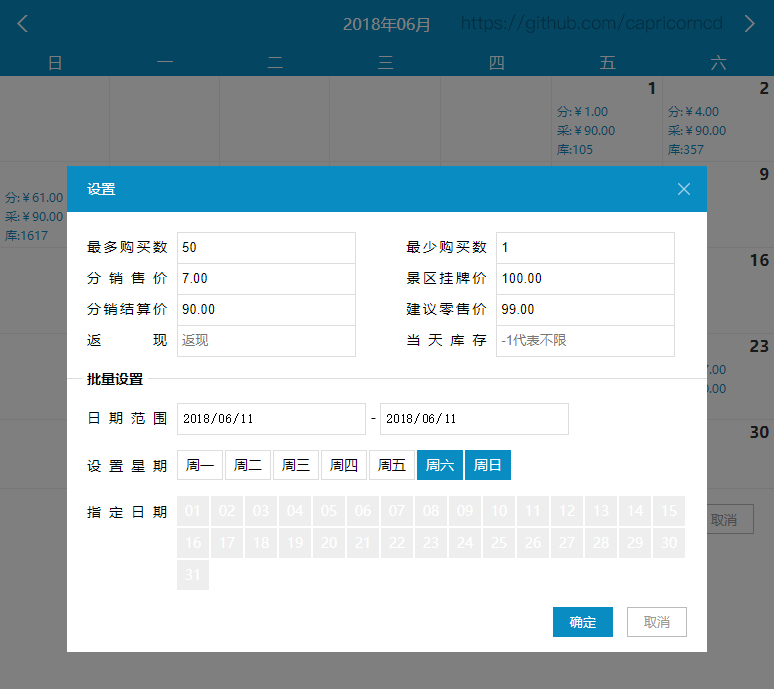Image resolution: width=774 pixels, height=689 pixels.
Task: Go to previous month arrow
Action: [x=23, y=24]
